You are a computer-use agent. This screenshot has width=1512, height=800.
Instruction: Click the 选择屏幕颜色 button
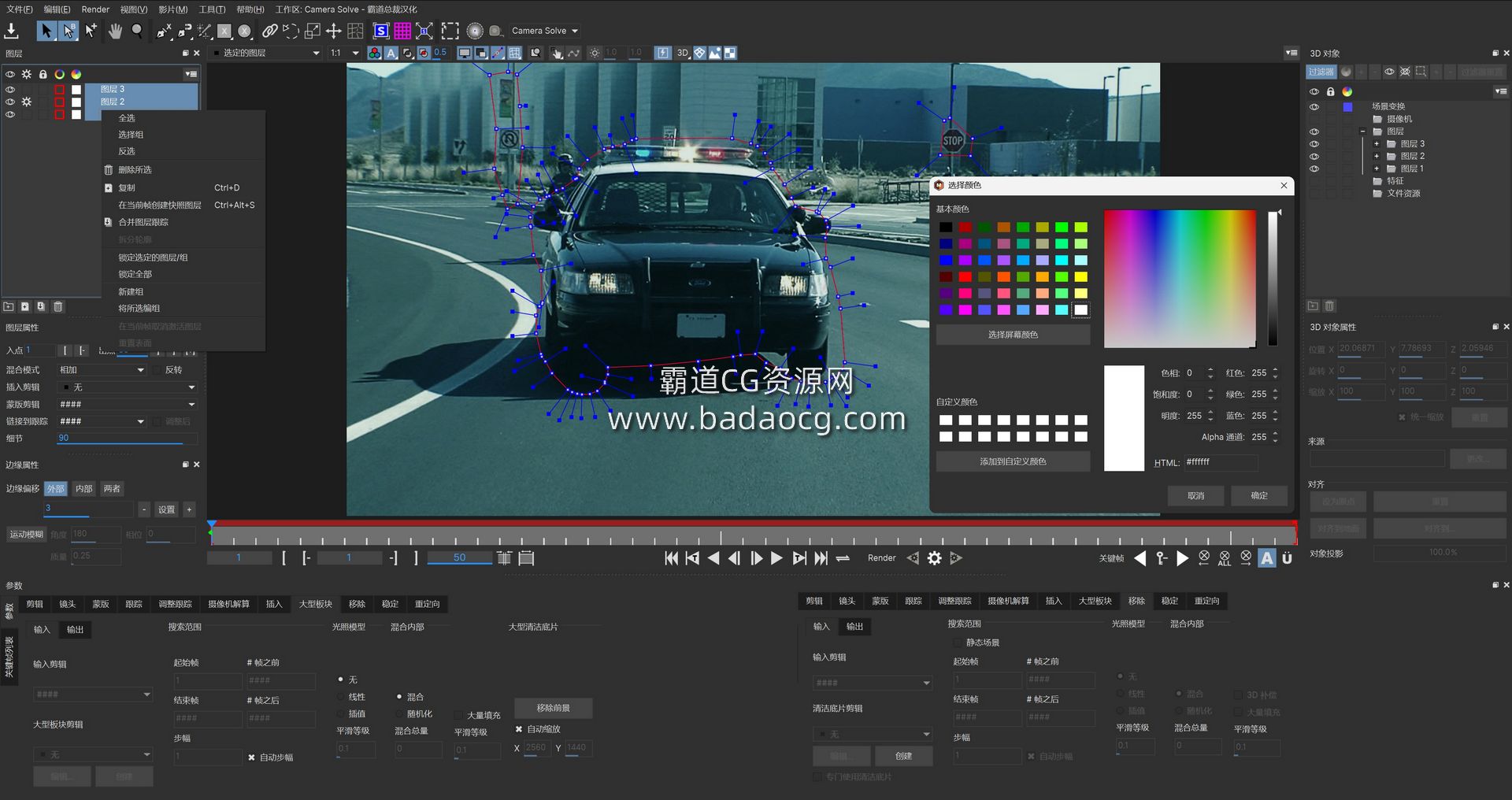pyautogui.click(x=1013, y=335)
